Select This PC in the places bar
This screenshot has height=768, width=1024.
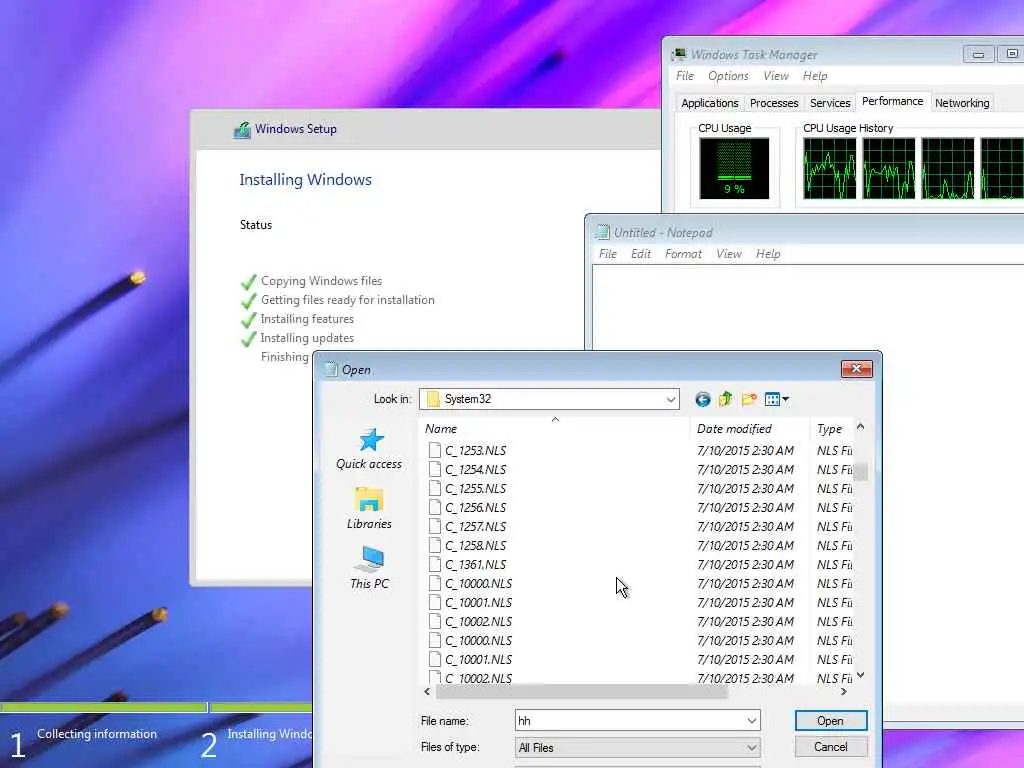[x=369, y=568]
